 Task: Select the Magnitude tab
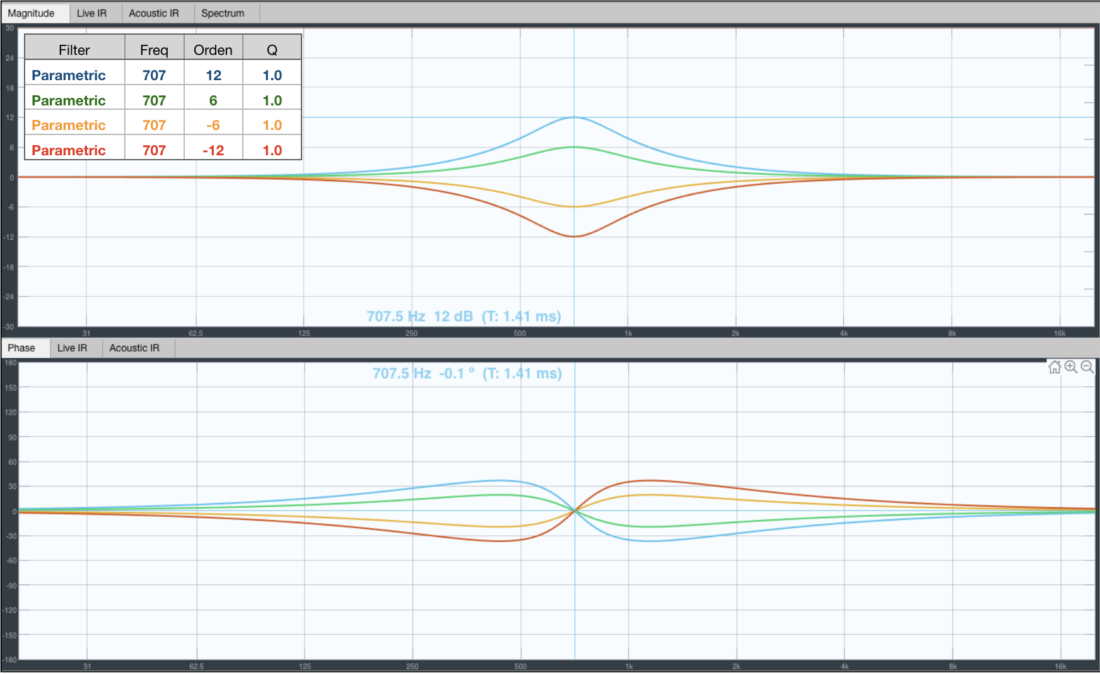coord(33,13)
